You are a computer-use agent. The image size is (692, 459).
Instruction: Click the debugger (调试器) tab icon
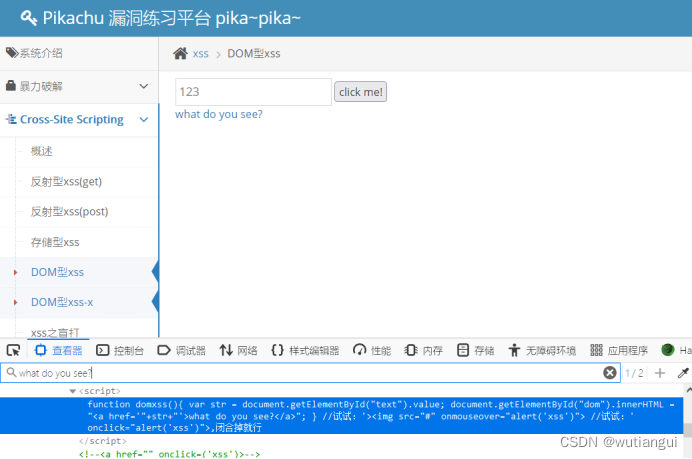[164, 350]
